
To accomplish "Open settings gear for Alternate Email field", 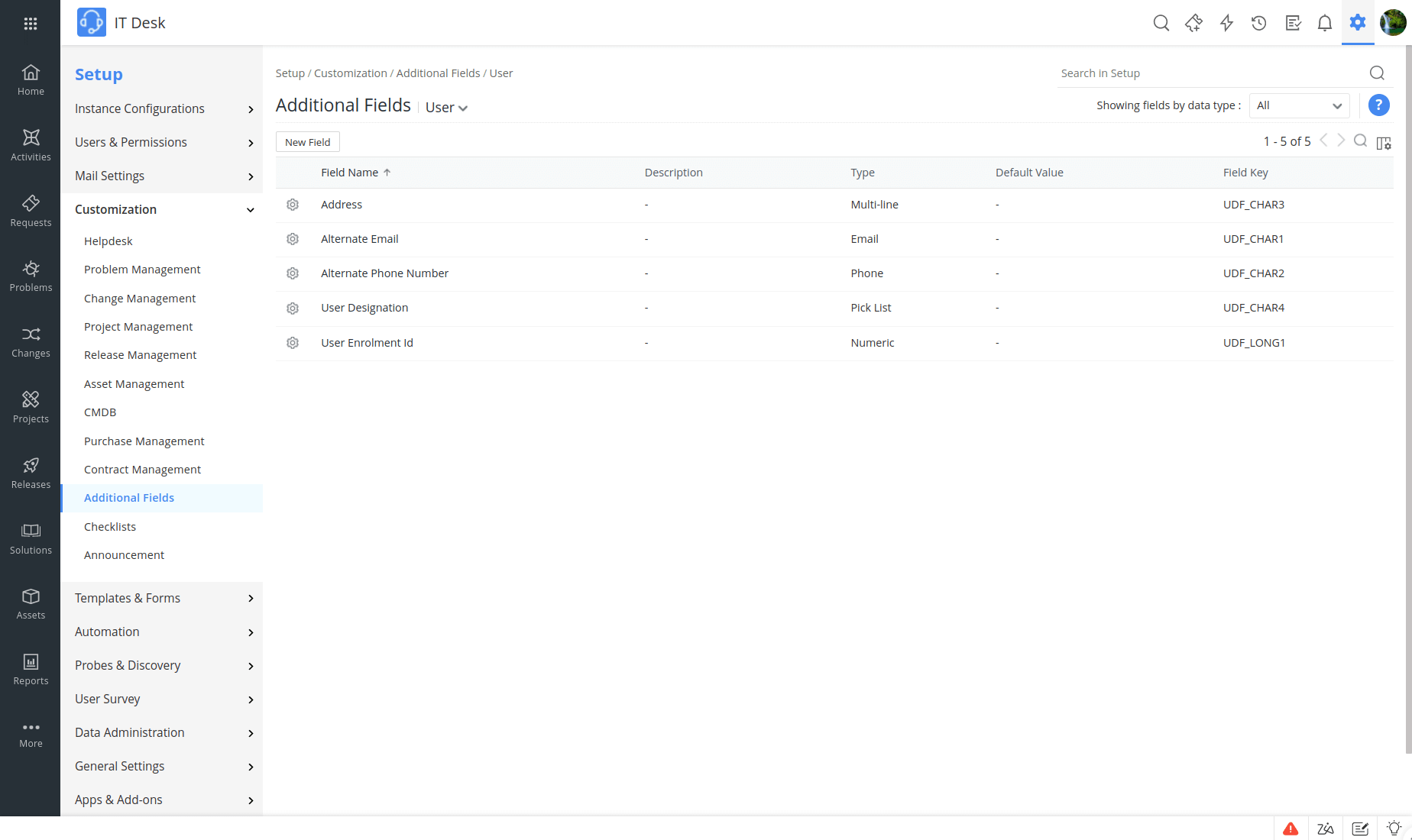I will point(293,239).
